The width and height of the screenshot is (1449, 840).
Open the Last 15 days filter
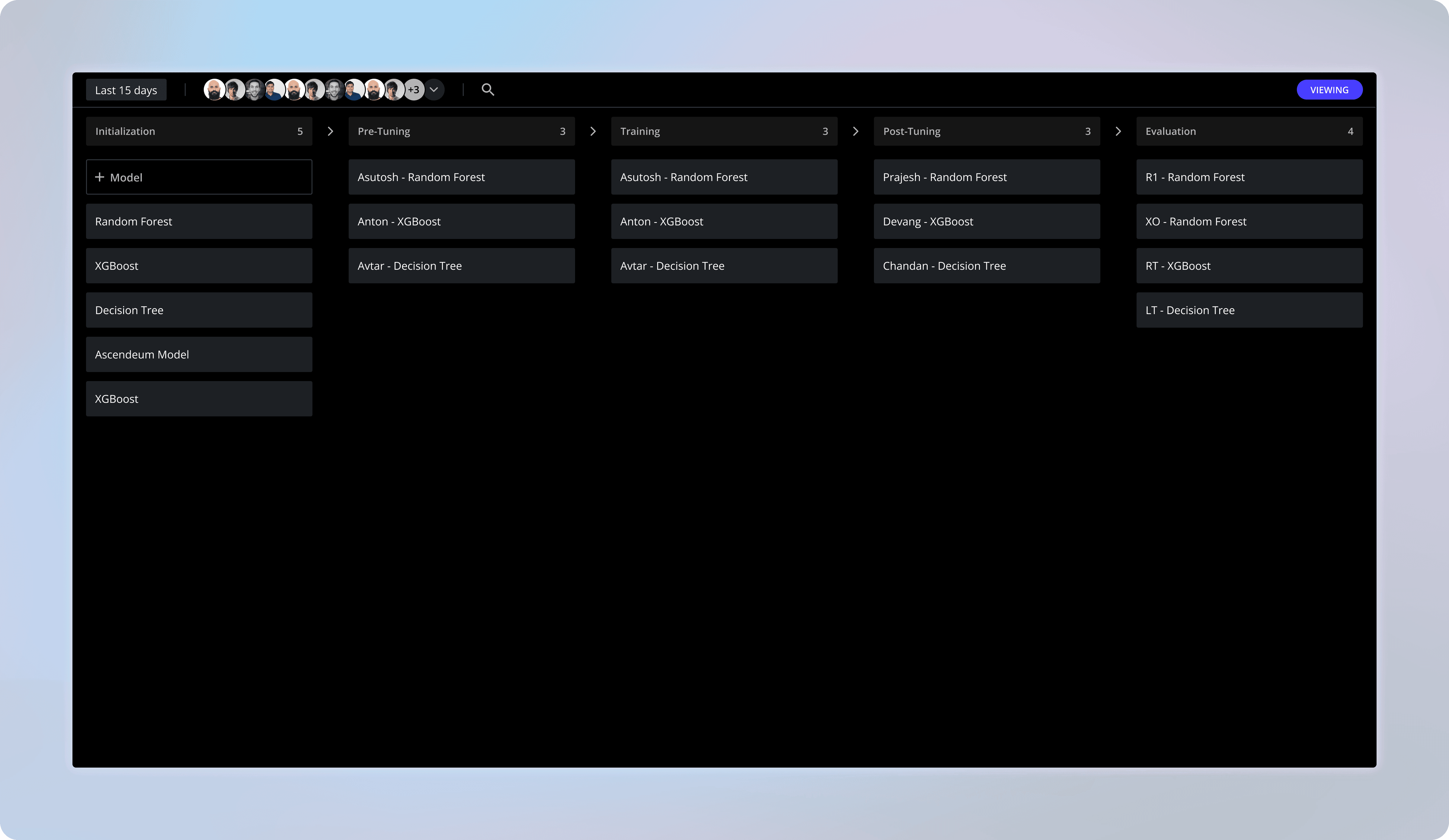click(126, 90)
